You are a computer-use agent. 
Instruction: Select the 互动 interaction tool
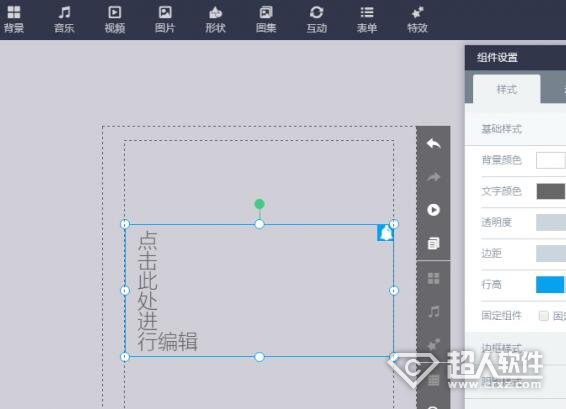(x=317, y=19)
